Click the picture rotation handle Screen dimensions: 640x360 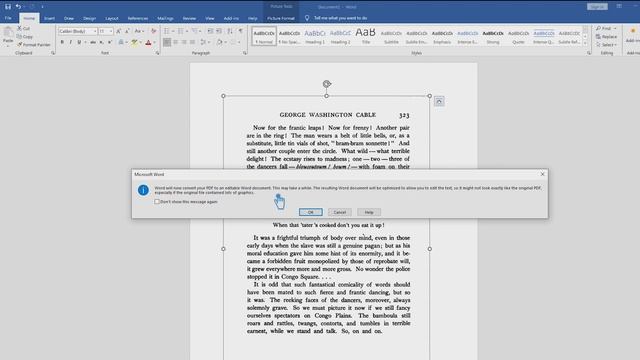(327, 84)
